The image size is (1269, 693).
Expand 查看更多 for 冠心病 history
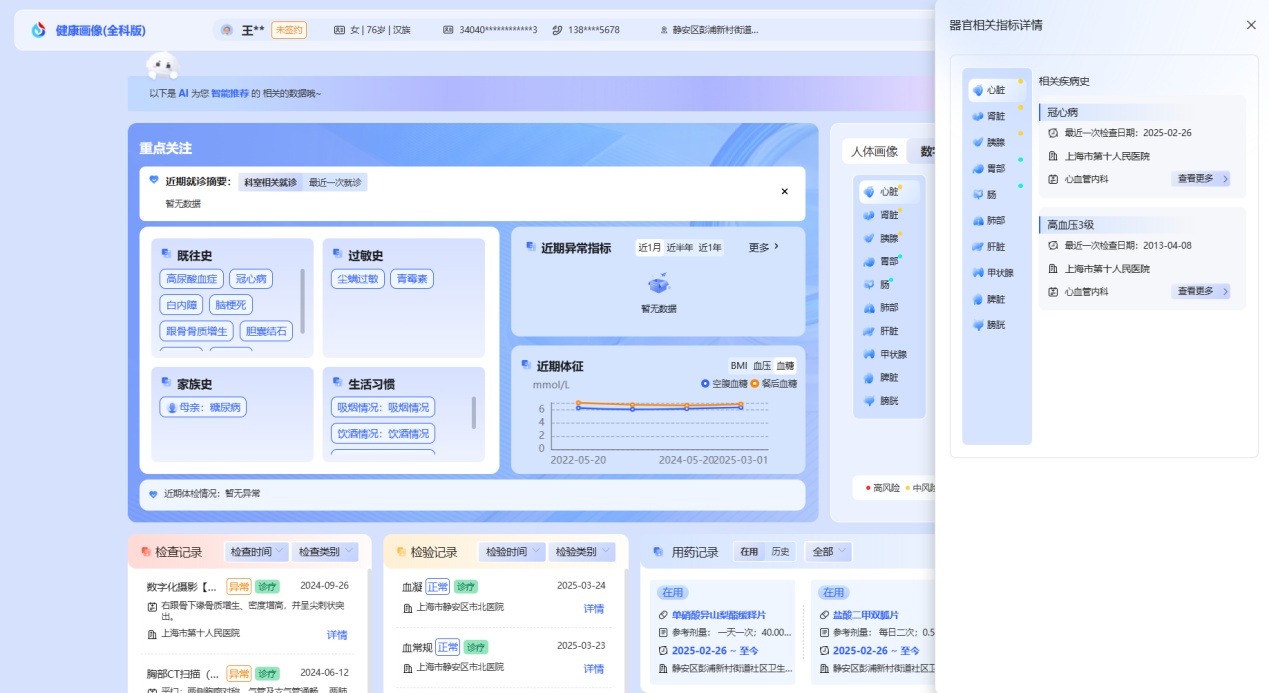coord(1201,179)
